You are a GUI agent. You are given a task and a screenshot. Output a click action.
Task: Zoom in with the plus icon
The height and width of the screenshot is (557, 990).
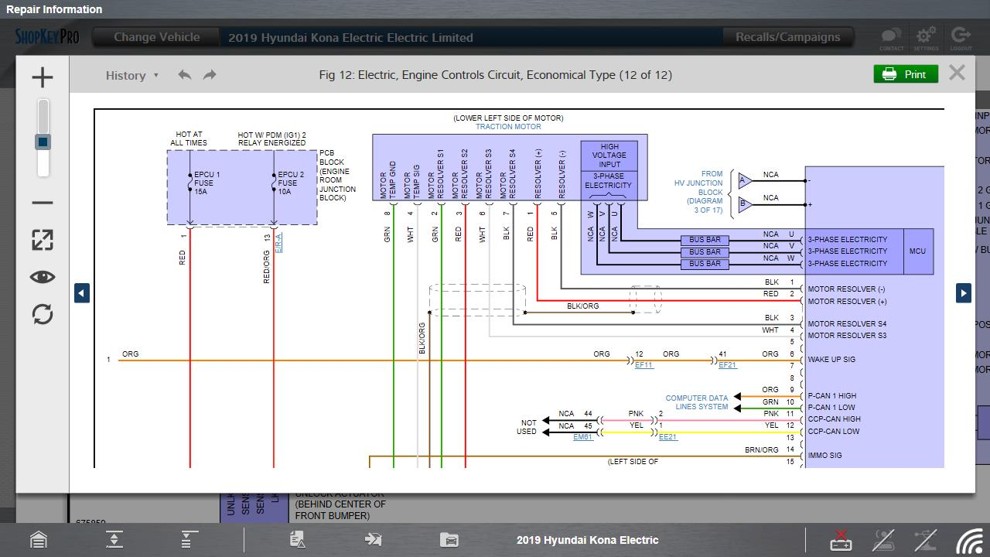[x=42, y=77]
